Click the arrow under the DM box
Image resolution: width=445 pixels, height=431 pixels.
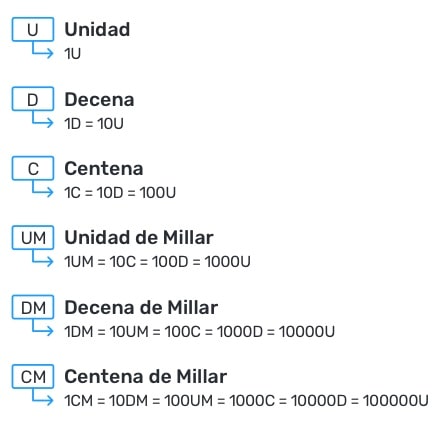pyautogui.click(x=42, y=328)
